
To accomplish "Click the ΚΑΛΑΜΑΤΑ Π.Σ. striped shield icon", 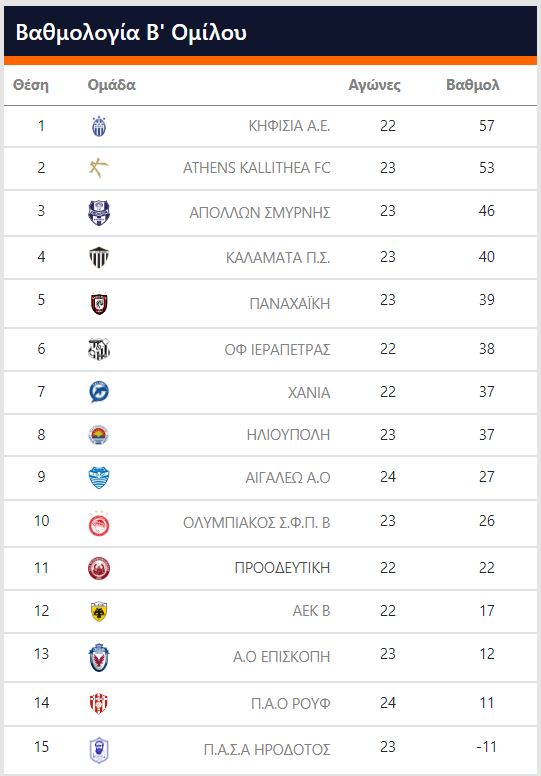I will click(x=99, y=257).
